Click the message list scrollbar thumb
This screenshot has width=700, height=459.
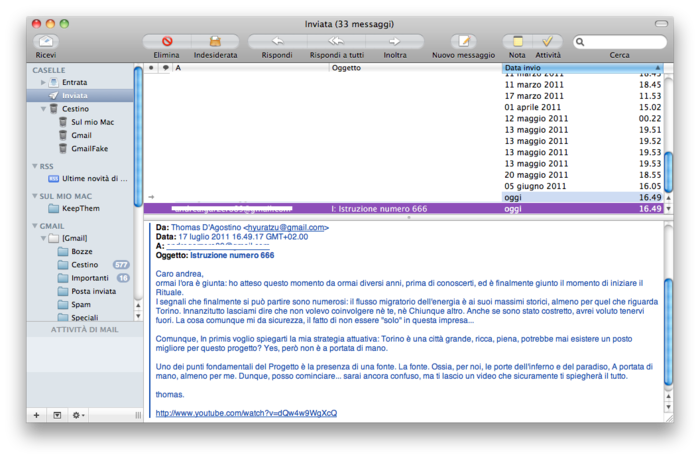[668, 172]
